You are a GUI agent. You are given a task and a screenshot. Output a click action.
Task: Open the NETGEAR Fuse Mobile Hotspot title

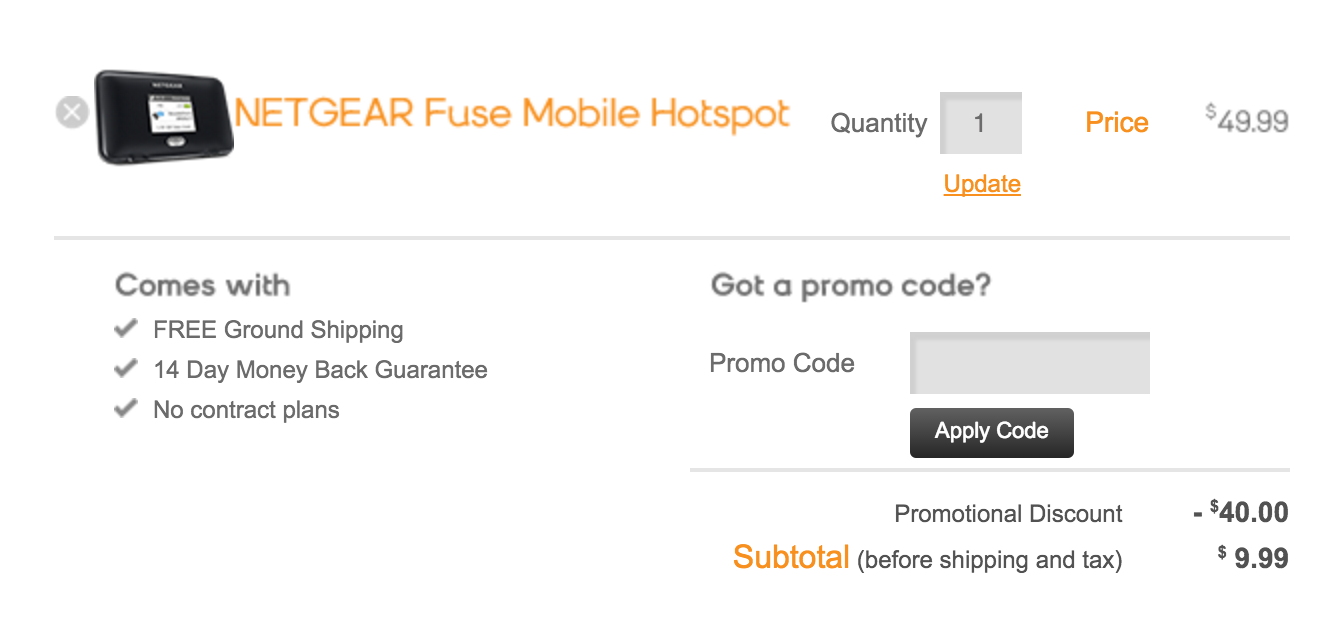[512, 114]
